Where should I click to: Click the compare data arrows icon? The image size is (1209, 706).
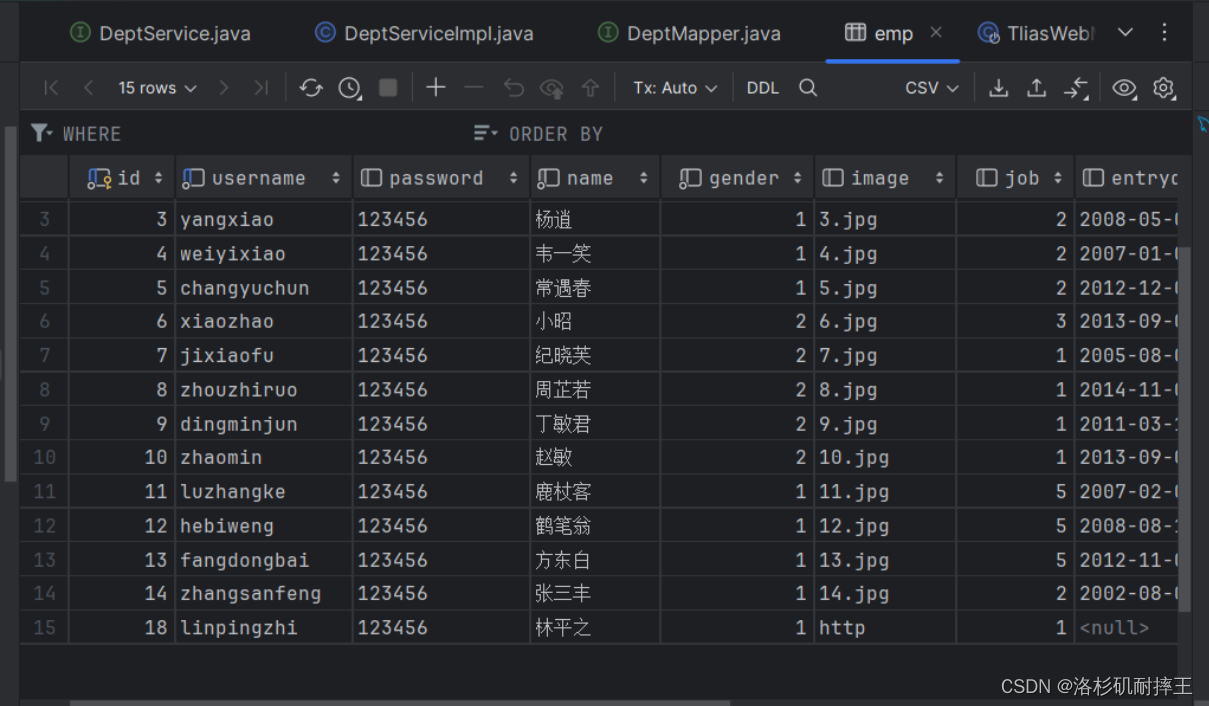tap(1075, 88)
